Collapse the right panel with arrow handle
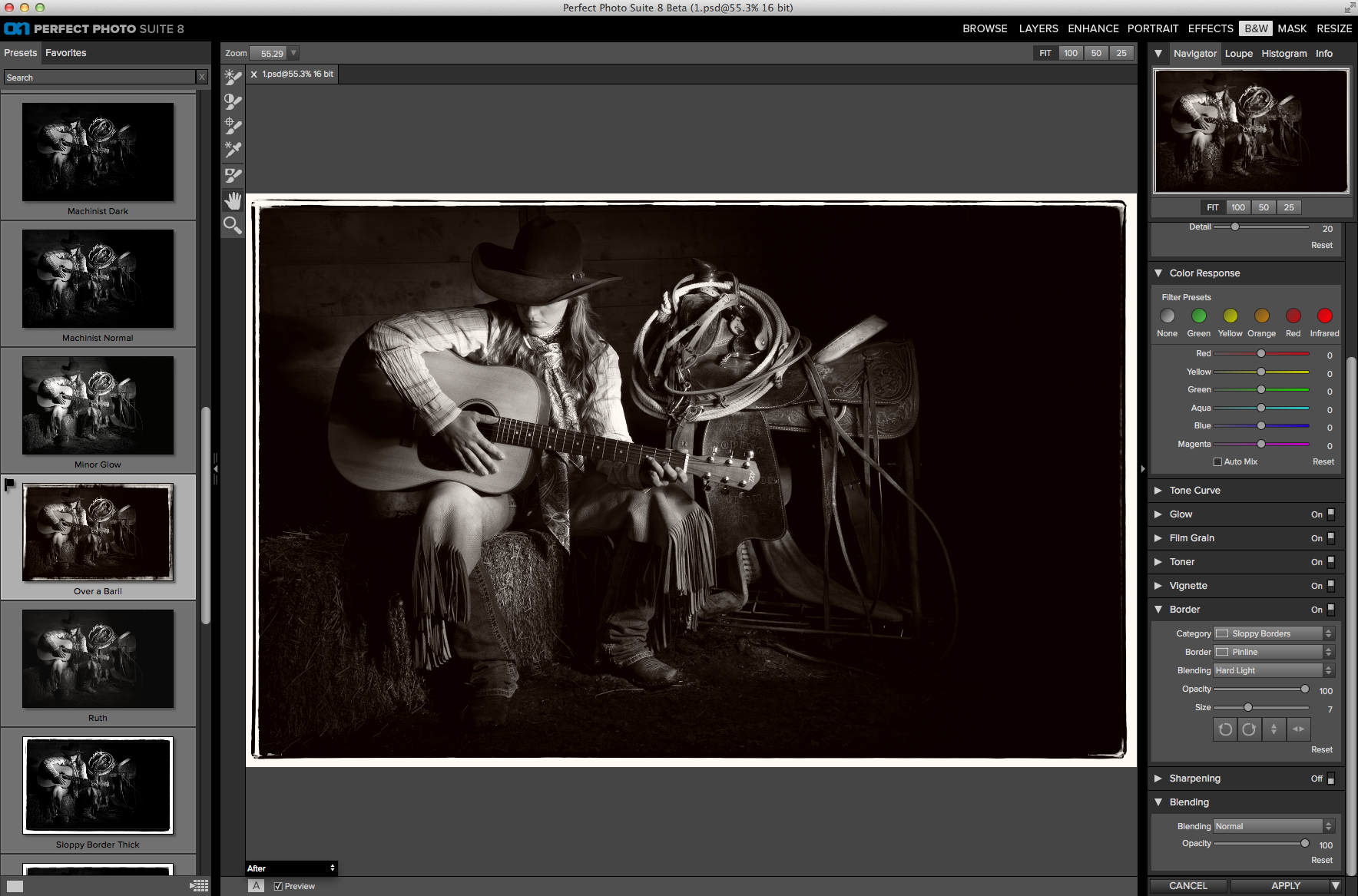Image resolution: width=1358 pixels, height=896 pixels. [x=1143, y=468]
